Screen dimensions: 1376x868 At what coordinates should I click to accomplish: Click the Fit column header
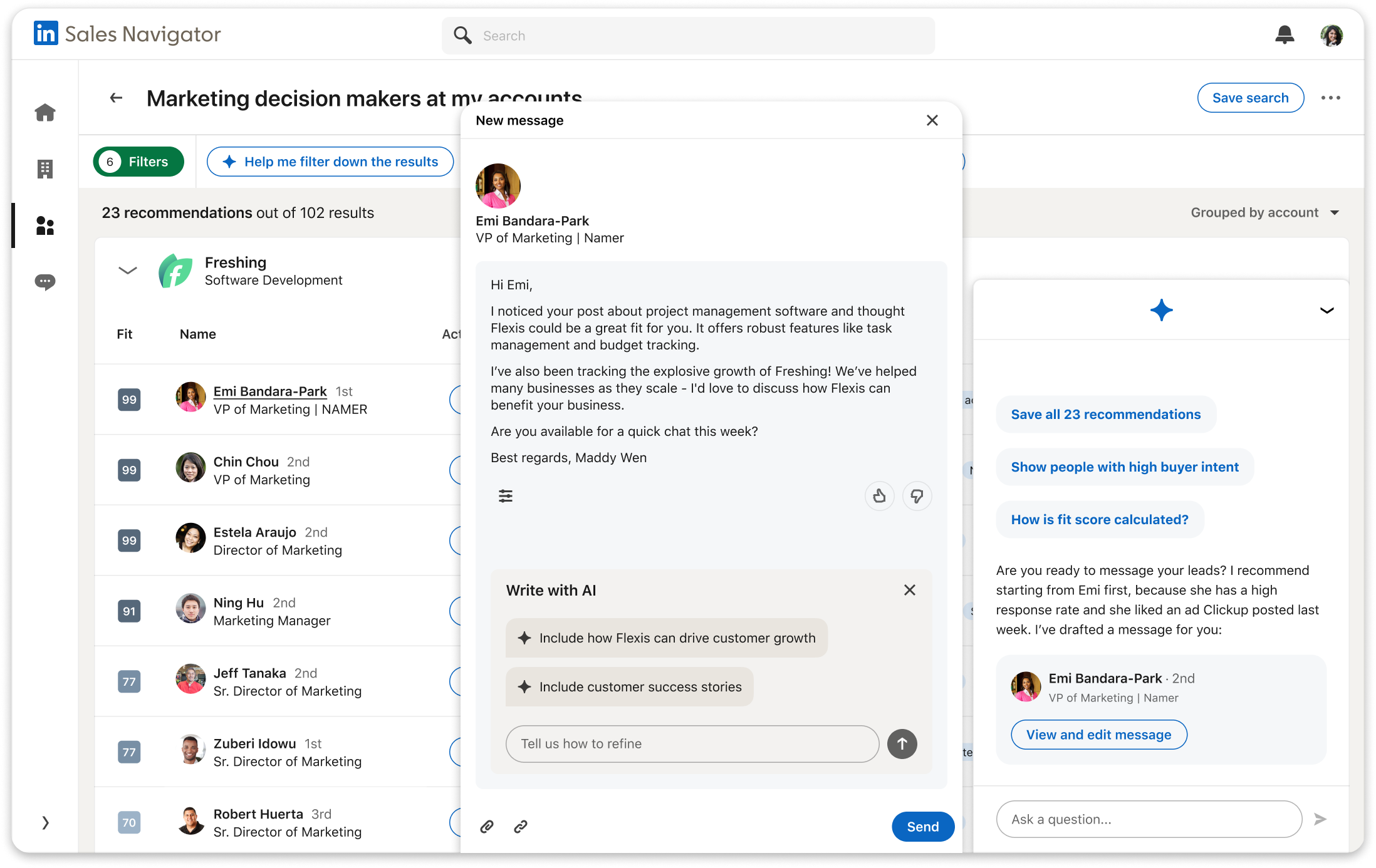[x=124, y=334]
